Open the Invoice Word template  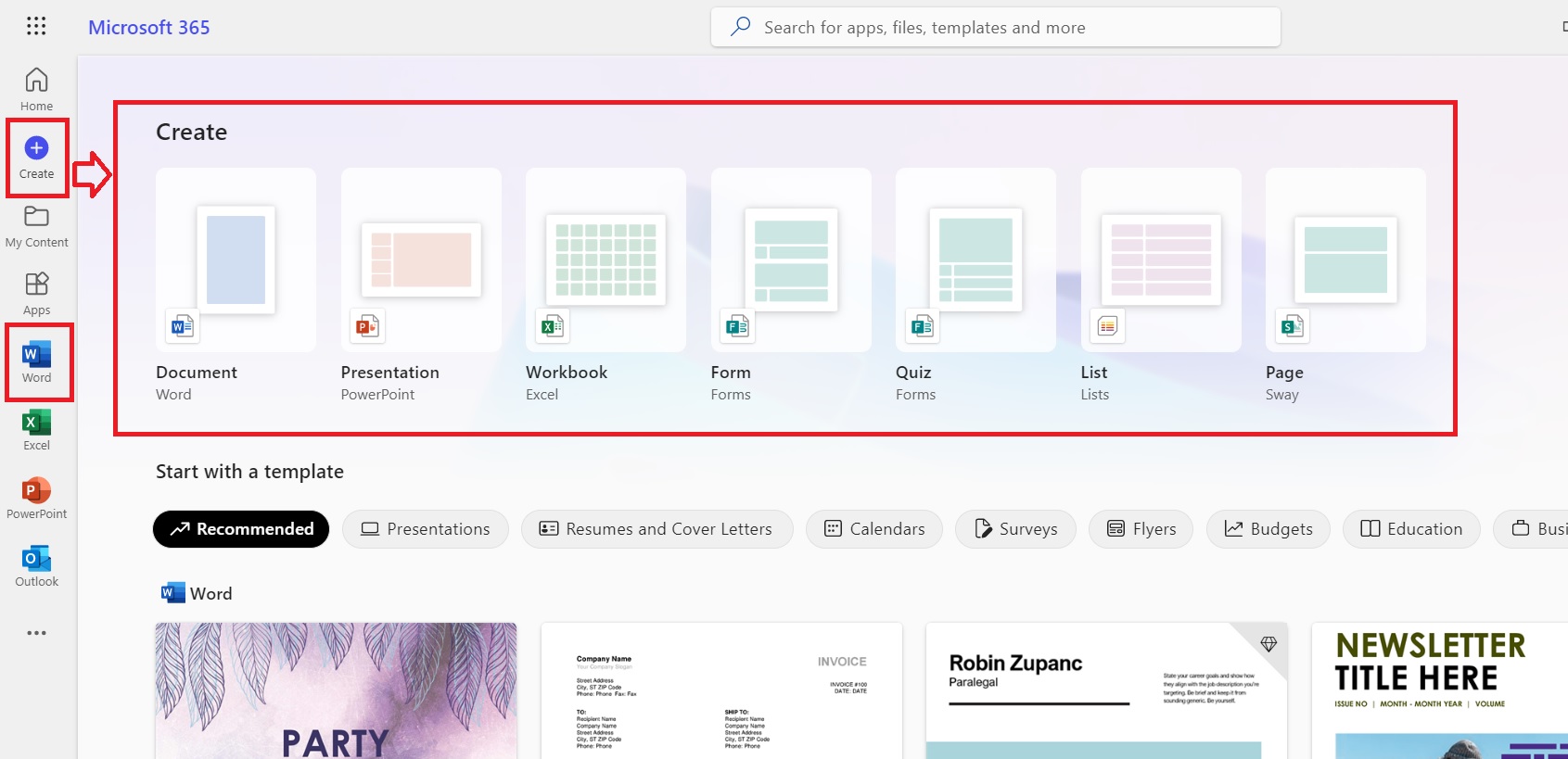tap(721, 690)
